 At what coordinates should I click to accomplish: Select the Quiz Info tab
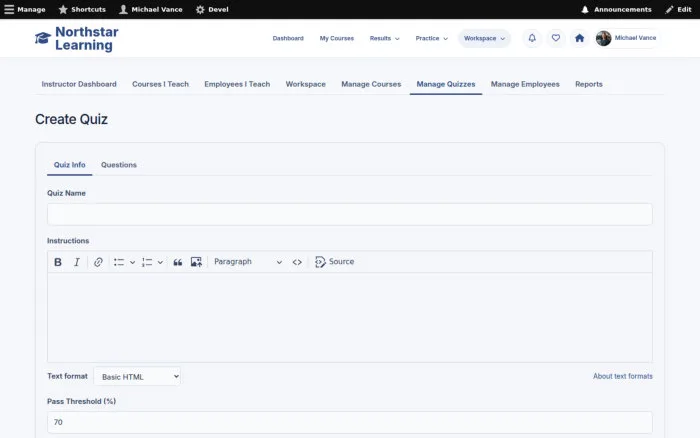70,165
